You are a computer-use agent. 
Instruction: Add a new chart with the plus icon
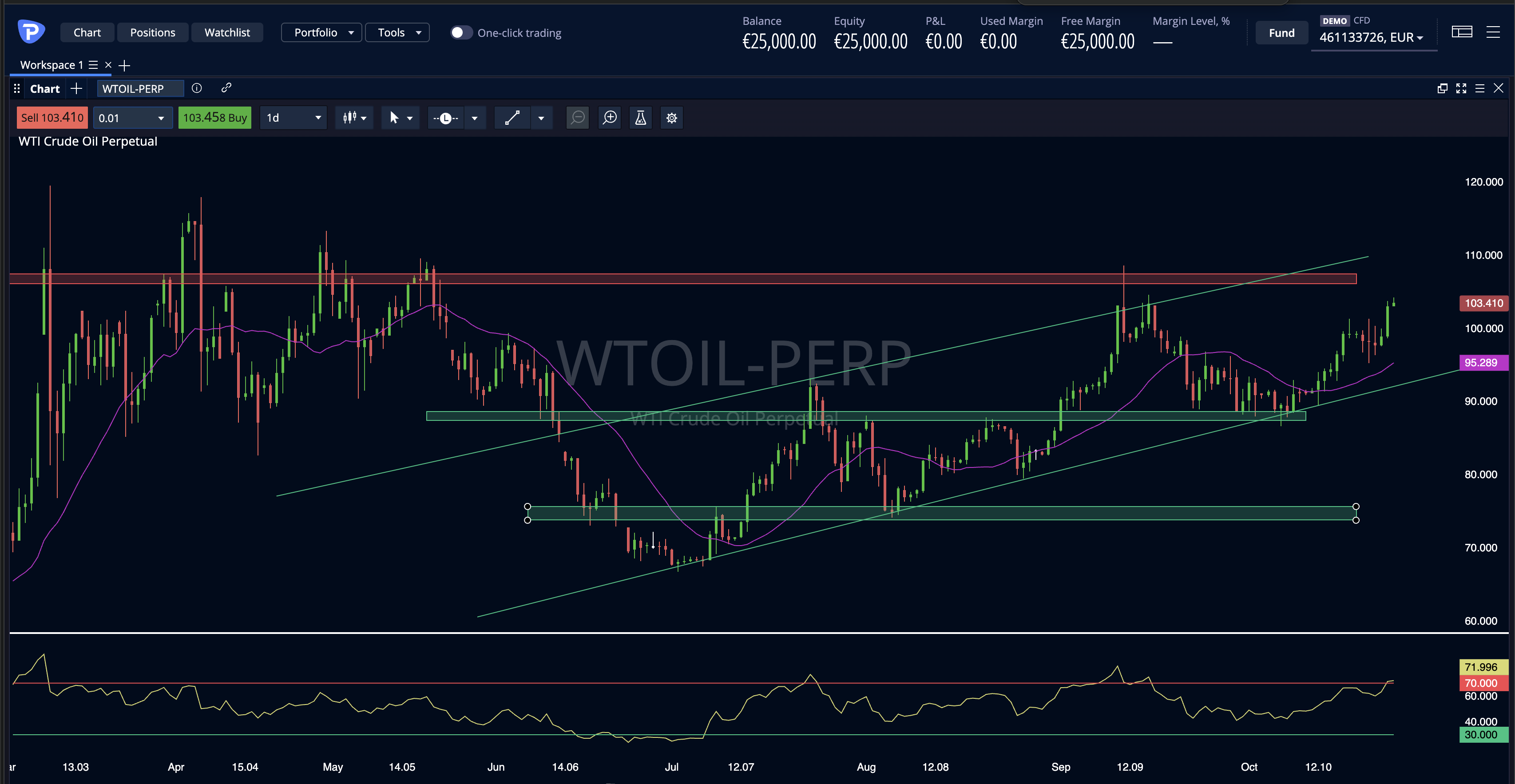pyautogui.click(x=76, y=89)
